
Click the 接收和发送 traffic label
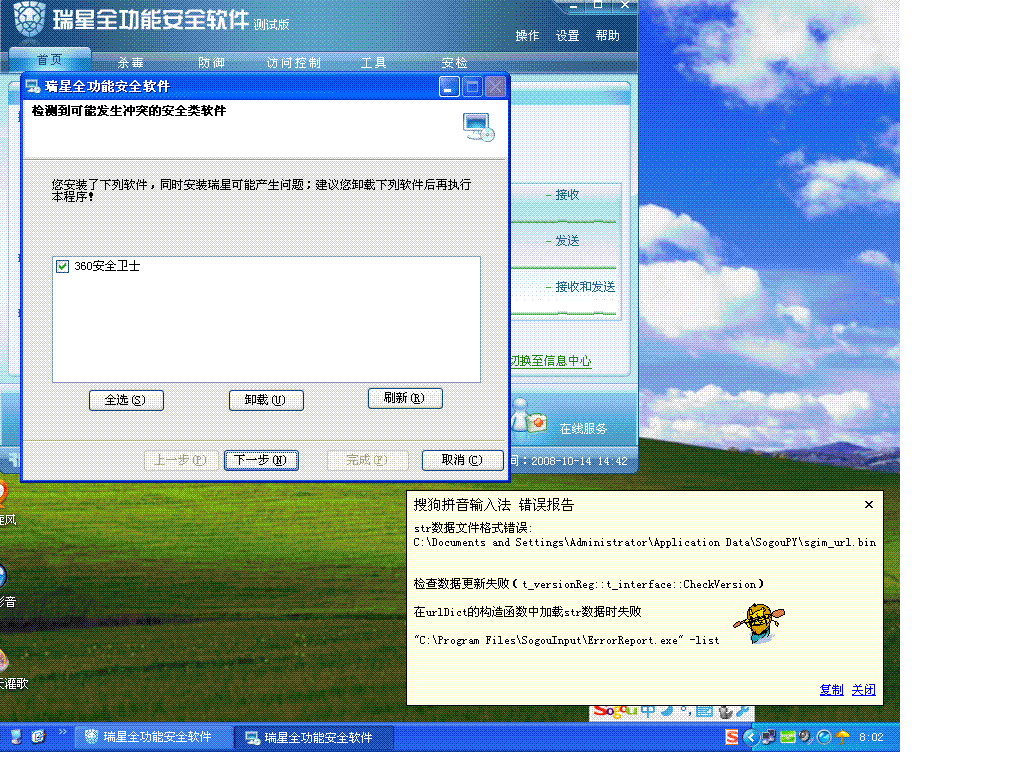pyautogui.click(x=585, y=287)
